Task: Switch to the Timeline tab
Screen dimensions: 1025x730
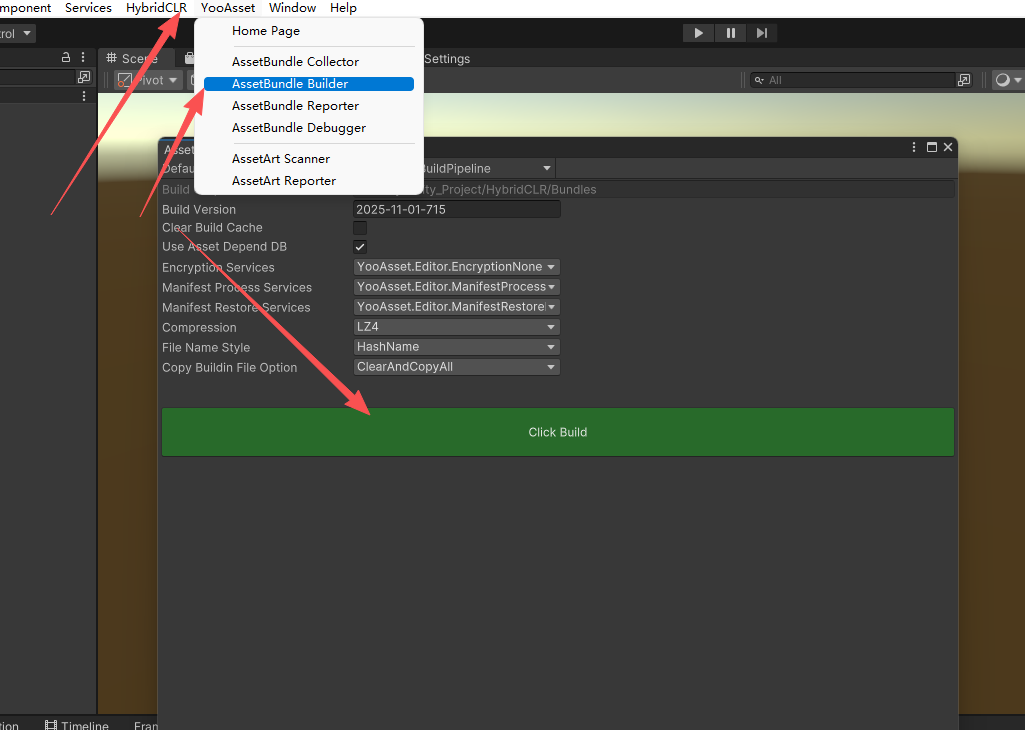Action: point(76,725)
